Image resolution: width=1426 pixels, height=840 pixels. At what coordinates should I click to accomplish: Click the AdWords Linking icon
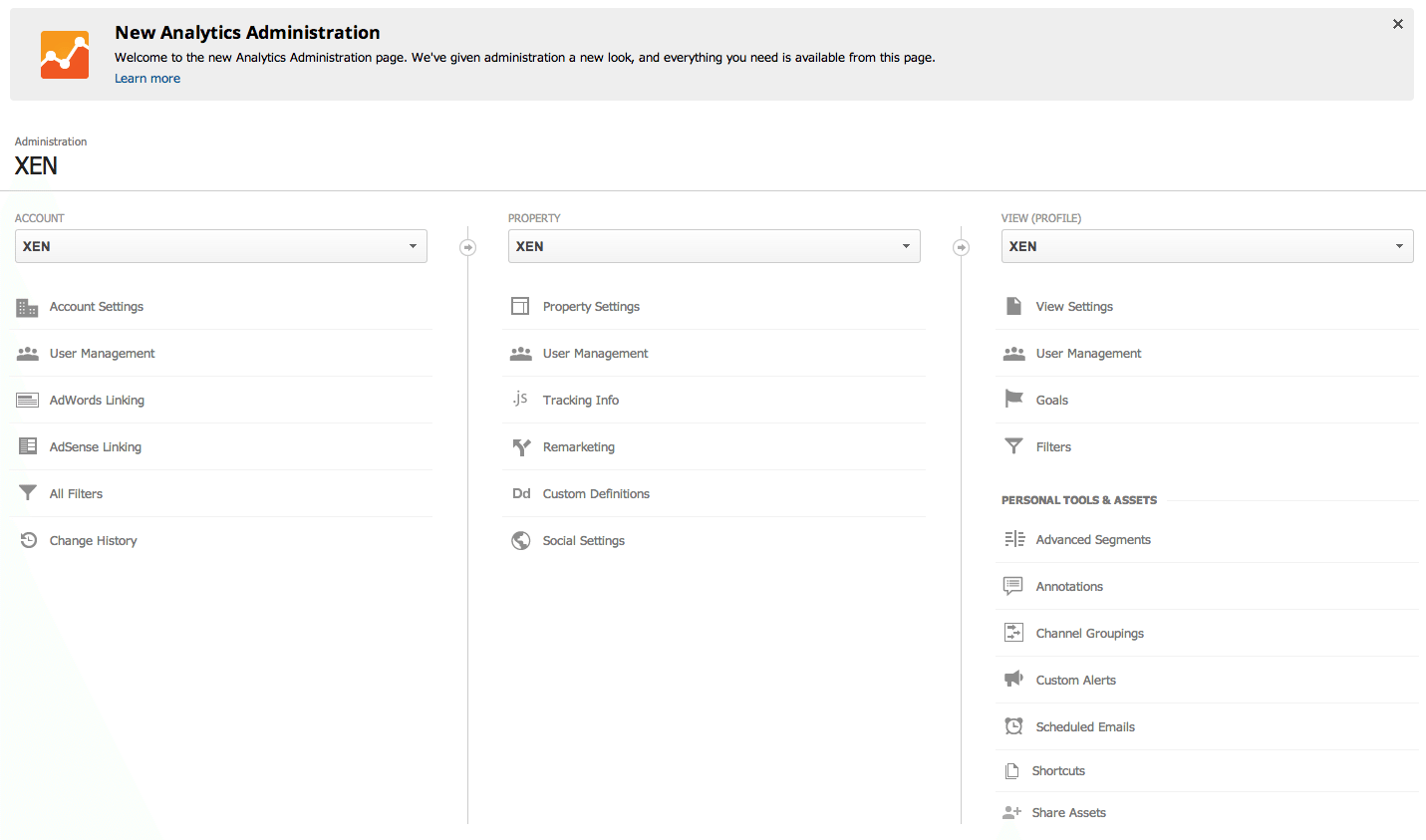[x=27, y=401]
